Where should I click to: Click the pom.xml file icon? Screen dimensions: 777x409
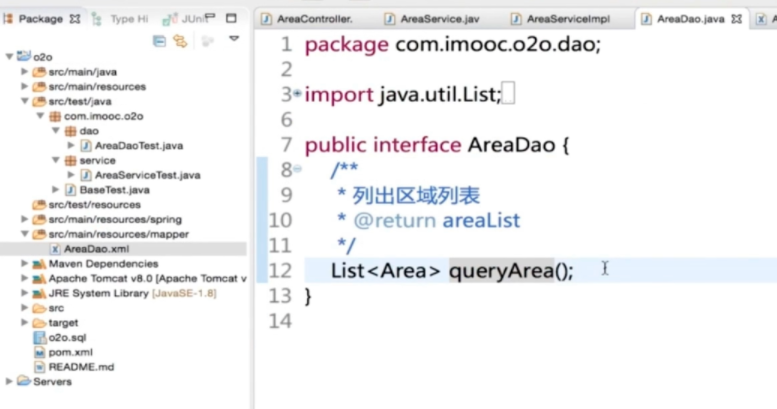coord(40,352)
